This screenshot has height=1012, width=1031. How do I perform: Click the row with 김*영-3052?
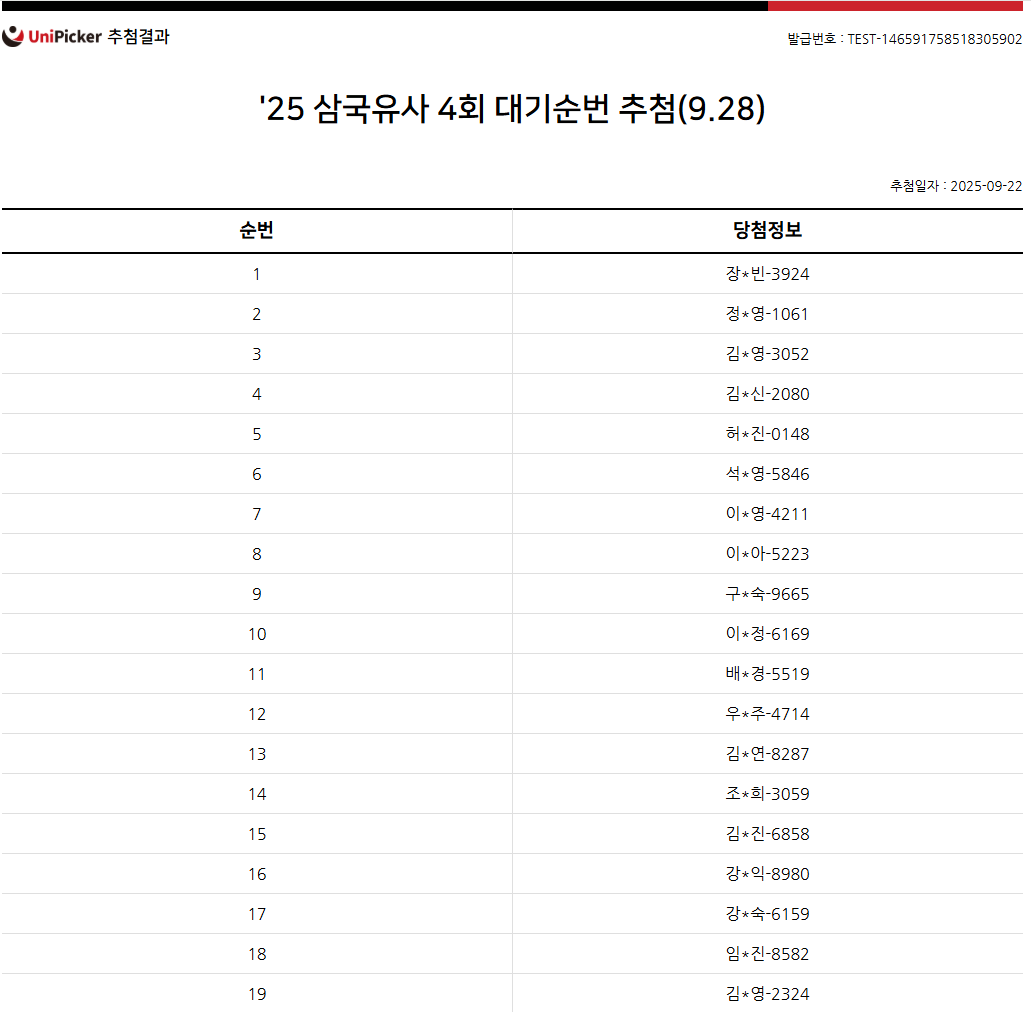(x=767, y=354)
